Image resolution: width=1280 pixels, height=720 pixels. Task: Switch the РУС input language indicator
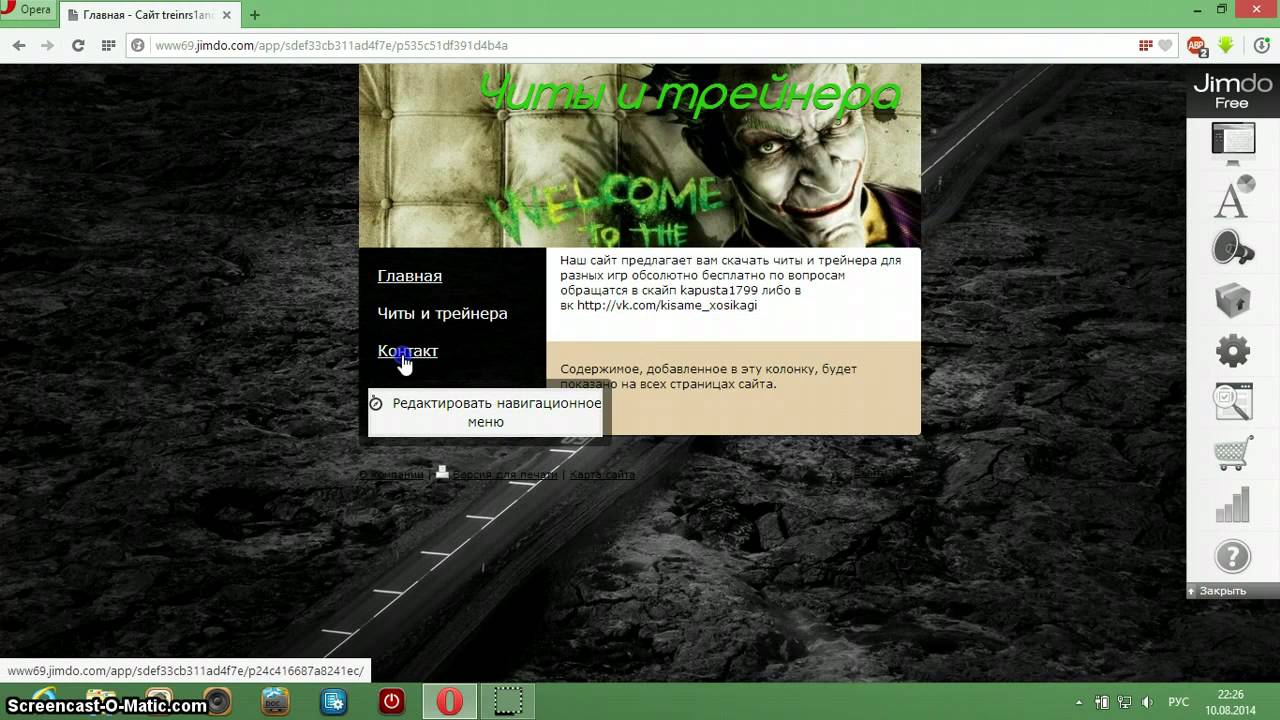click(x=1179, y=702)
